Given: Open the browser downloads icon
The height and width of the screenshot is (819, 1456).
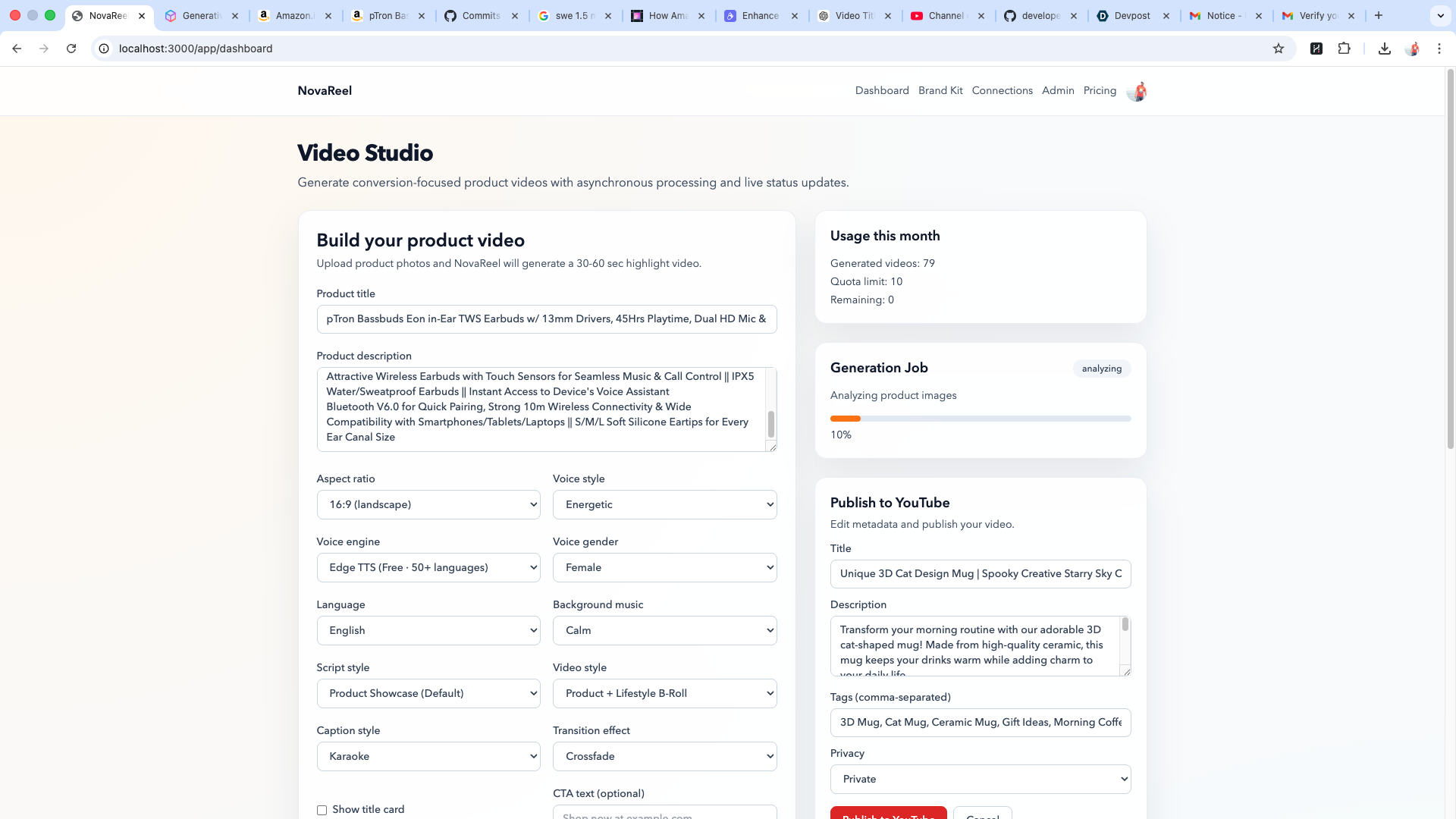Looking at the screenshot, I should [1385, 49].
